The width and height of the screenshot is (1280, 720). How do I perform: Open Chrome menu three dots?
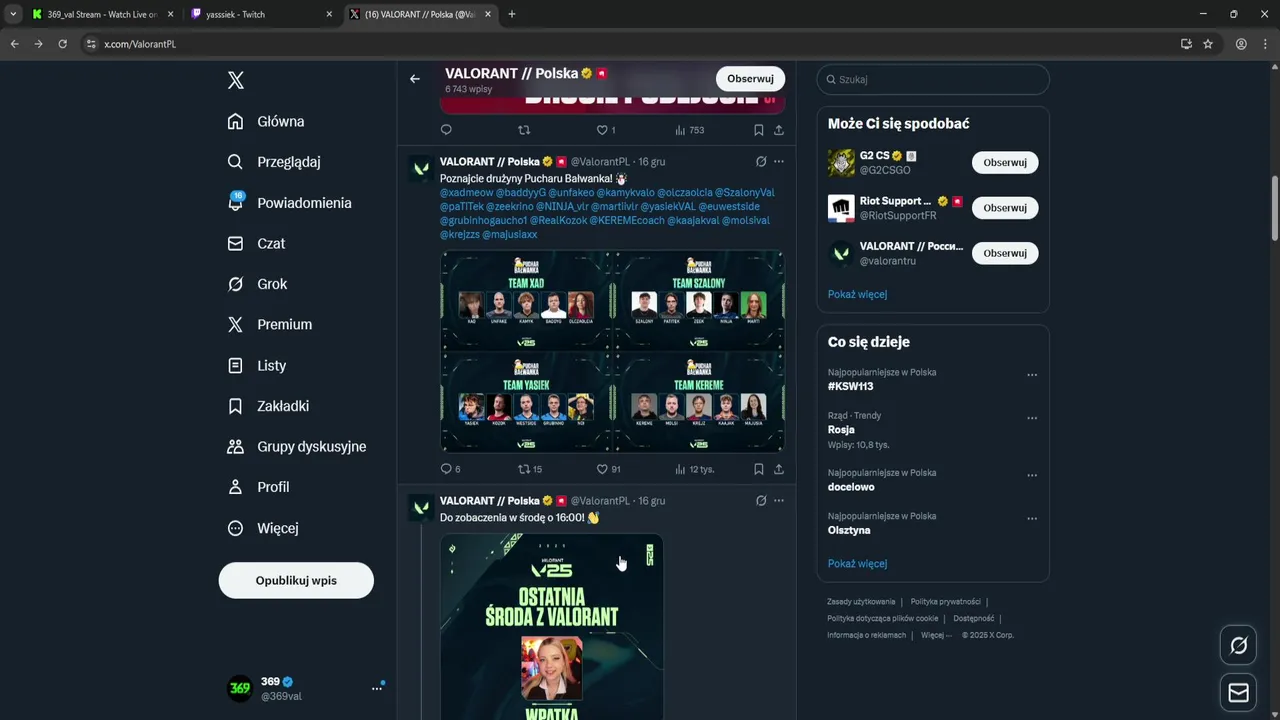(1265, 44)
